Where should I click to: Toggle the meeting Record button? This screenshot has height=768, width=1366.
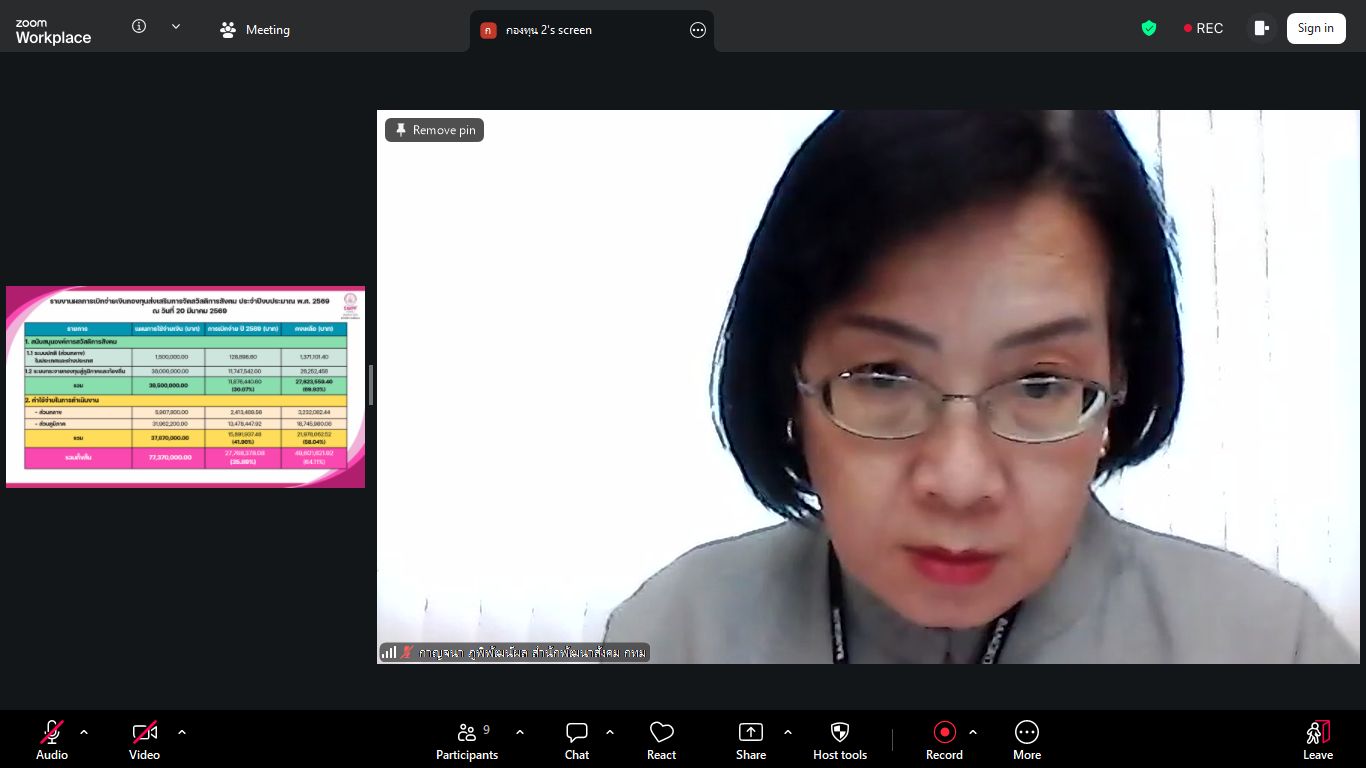[x=944, y=741]
